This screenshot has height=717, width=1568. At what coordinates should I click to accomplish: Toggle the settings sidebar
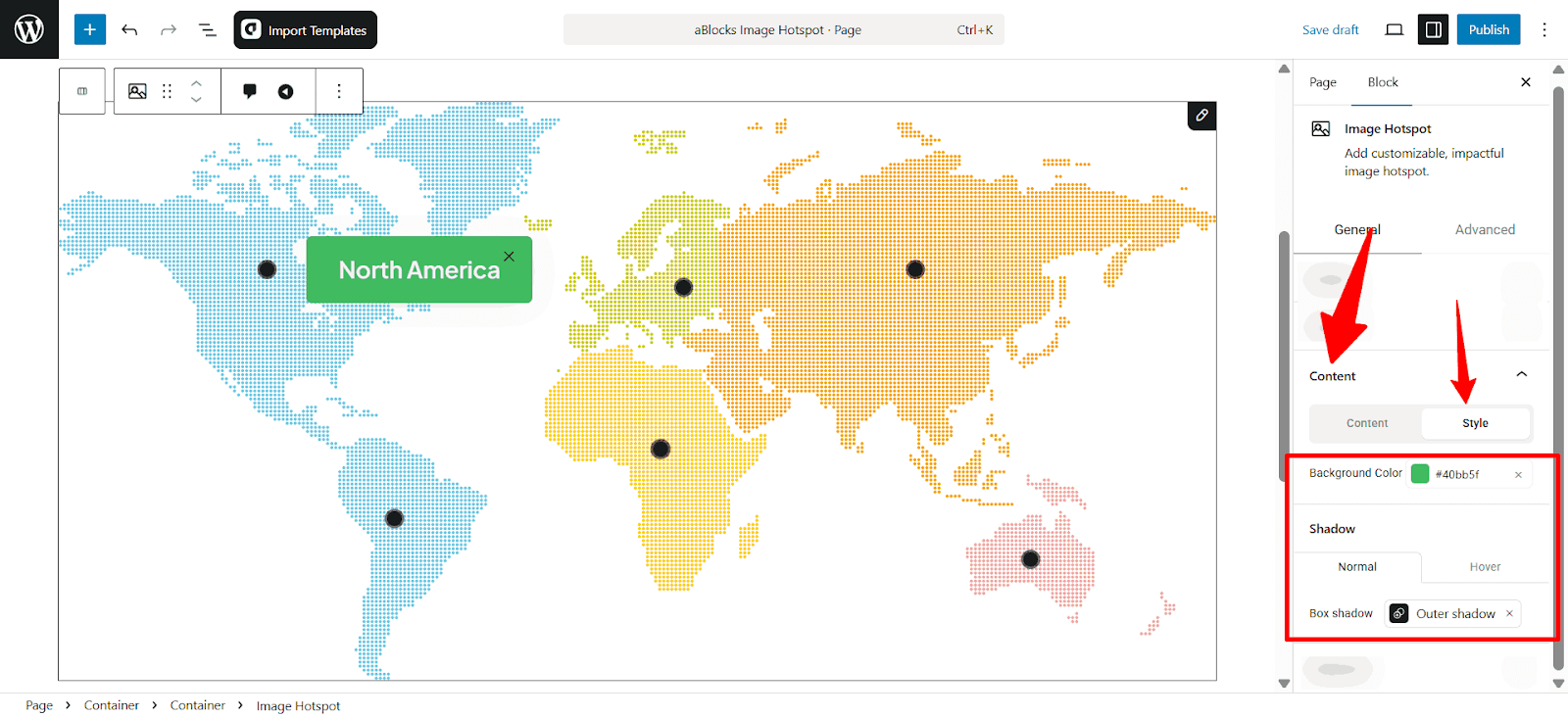(x=1433, y=29)
